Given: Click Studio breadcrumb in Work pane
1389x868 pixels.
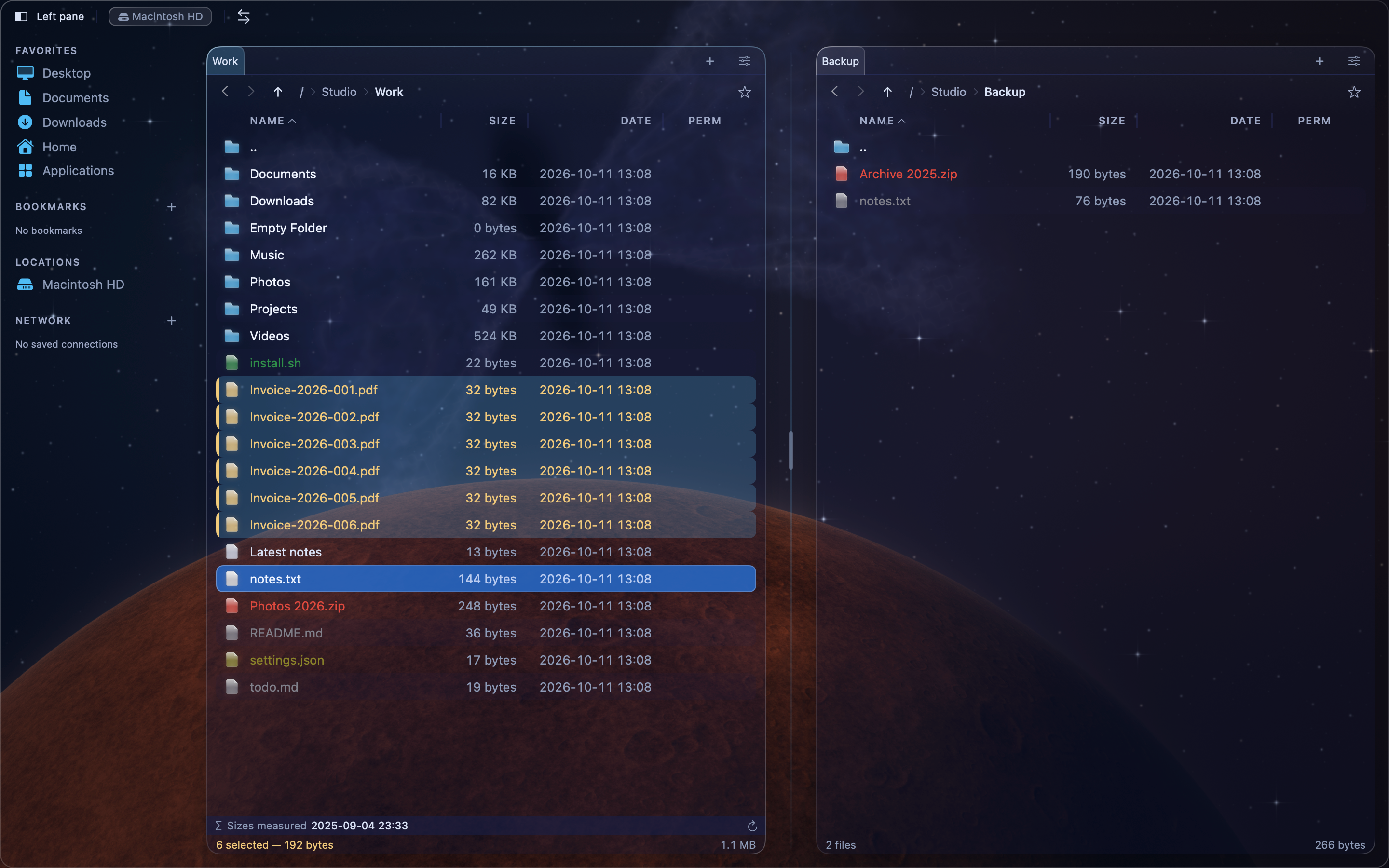Looking at the screenshot, I should [339, 92].
